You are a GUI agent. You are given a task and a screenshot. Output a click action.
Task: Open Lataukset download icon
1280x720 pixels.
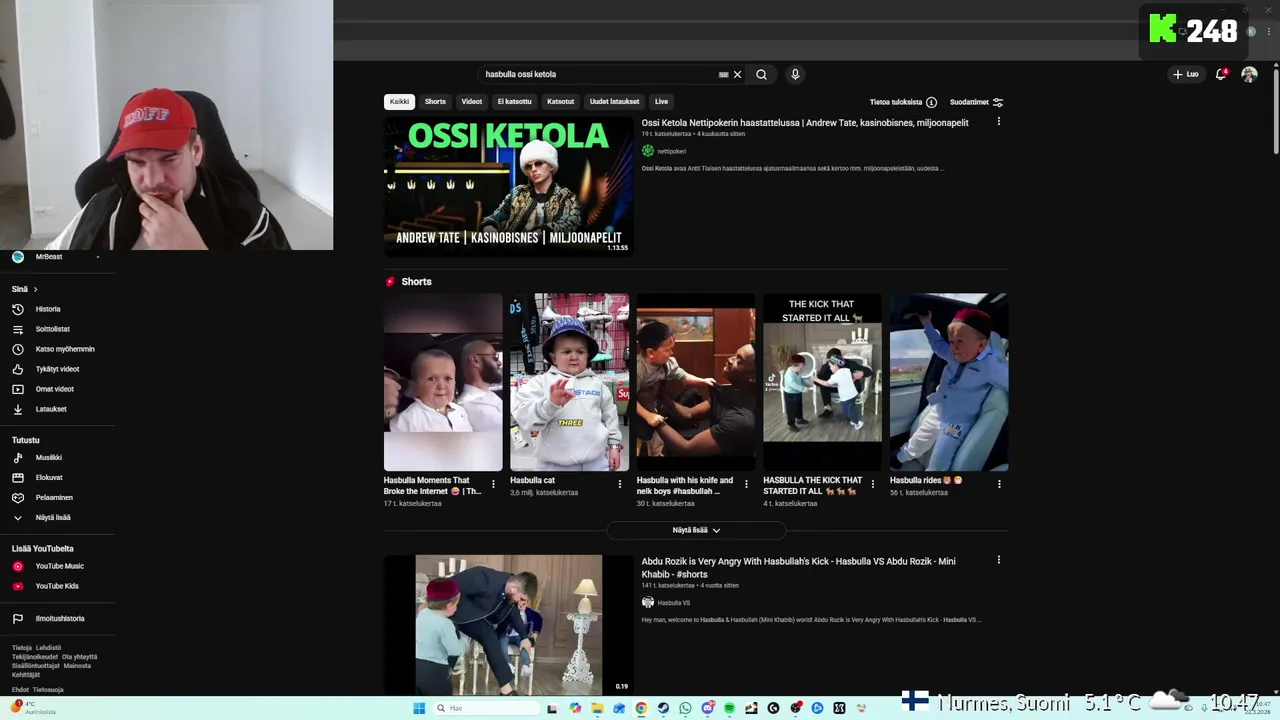[x=17, y=409]
